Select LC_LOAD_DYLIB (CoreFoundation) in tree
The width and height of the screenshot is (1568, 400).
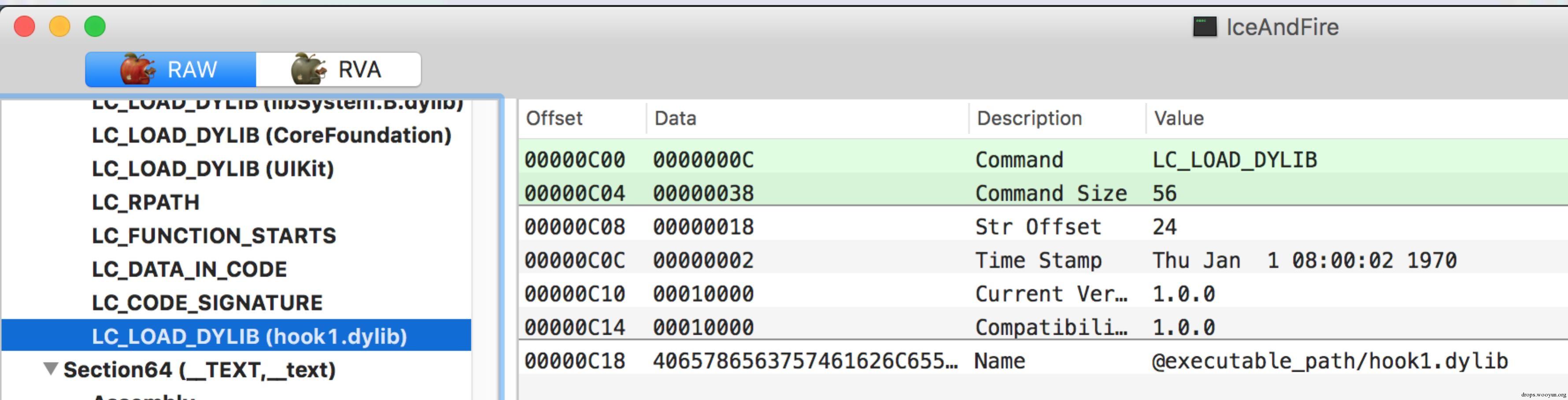click(x=271, y=135)
